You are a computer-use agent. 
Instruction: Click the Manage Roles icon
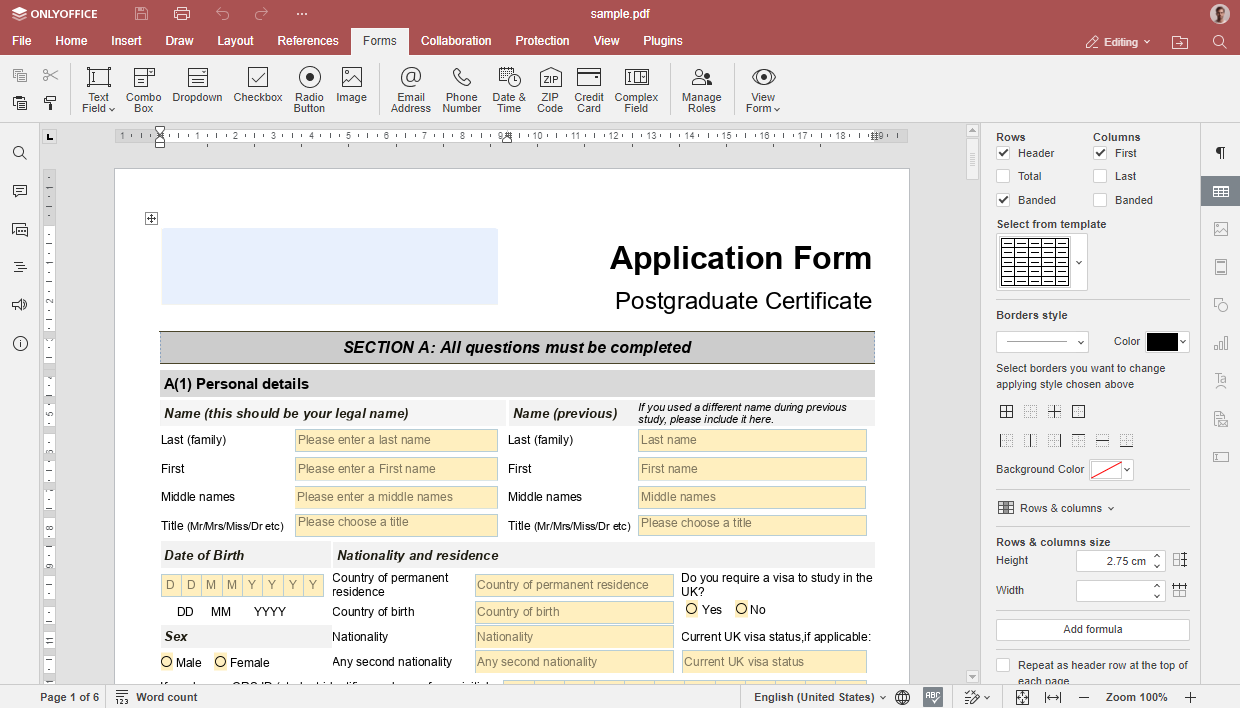click(x=701, y=88)
